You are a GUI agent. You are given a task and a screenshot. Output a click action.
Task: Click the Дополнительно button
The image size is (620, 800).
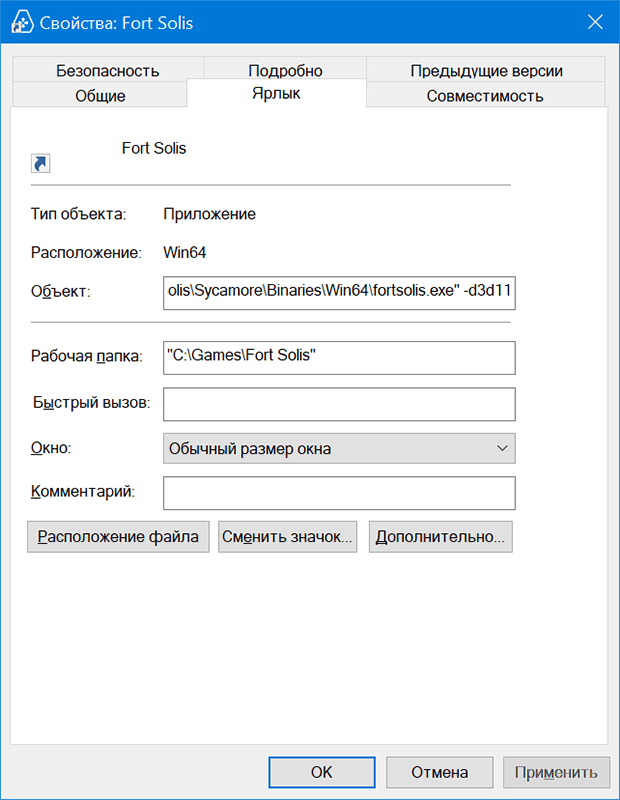pyautogui.click(x=440, y=537)
